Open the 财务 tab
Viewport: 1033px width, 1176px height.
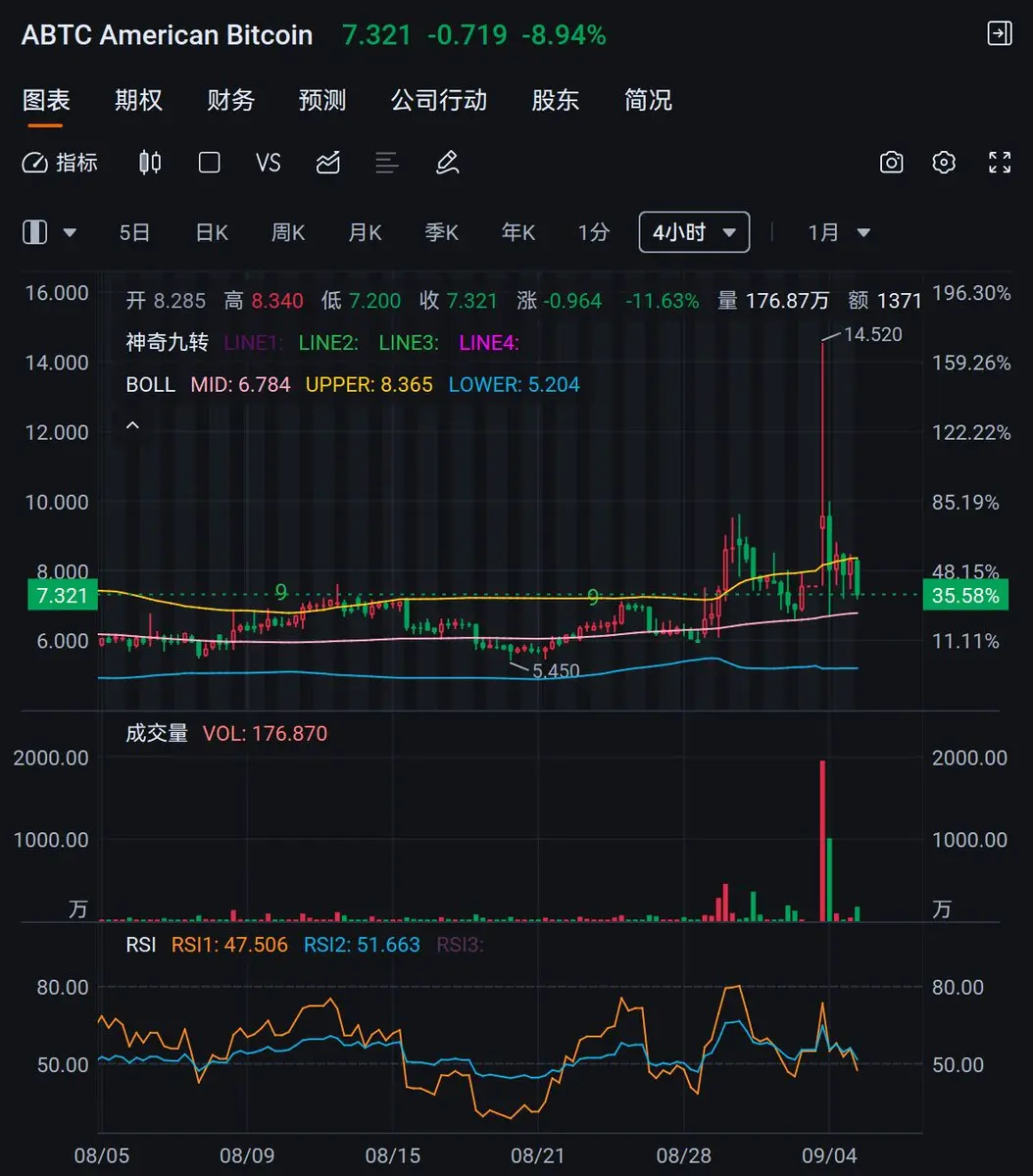click(230, 100)
